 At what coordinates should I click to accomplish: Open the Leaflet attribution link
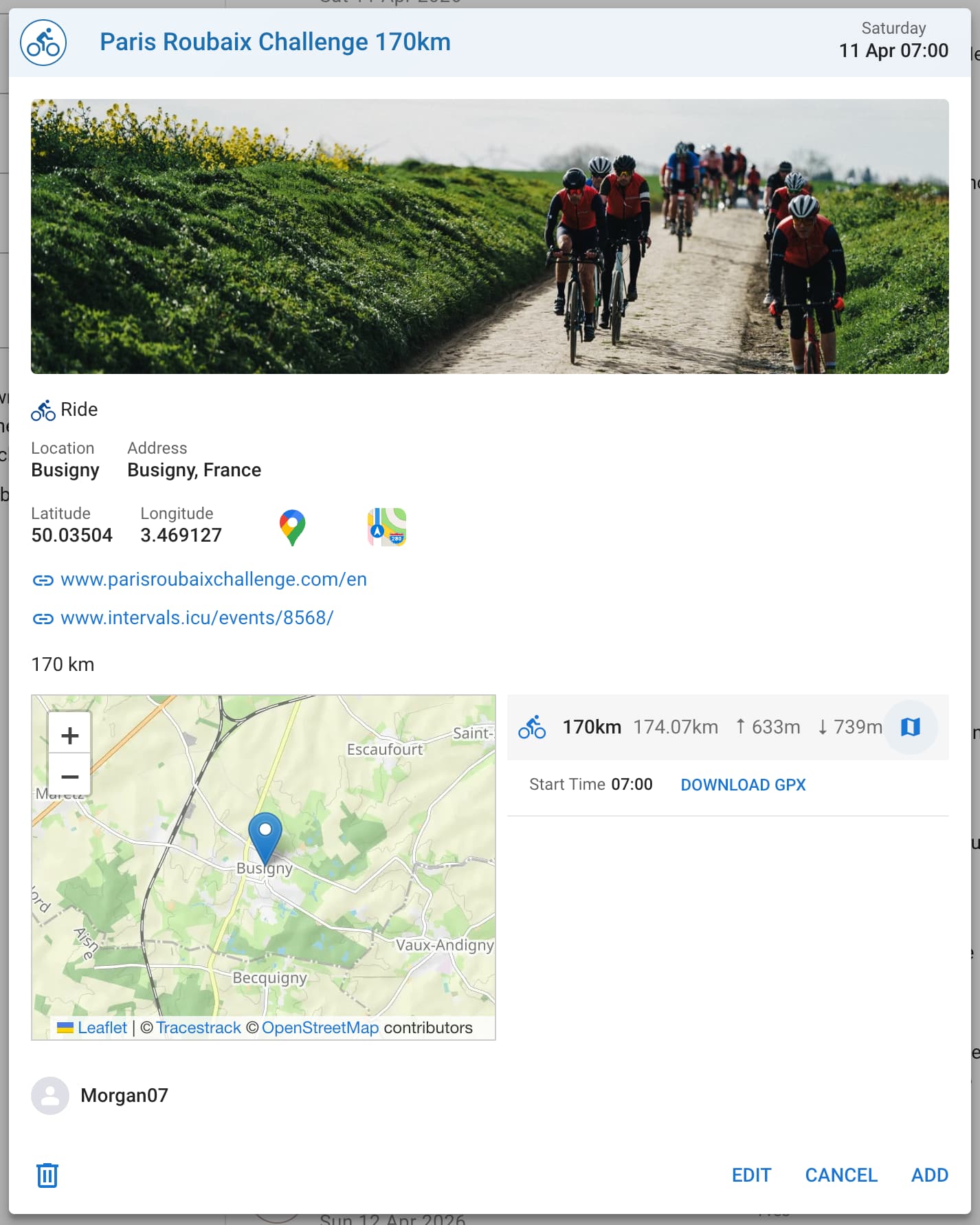[x=102, y=1028]
